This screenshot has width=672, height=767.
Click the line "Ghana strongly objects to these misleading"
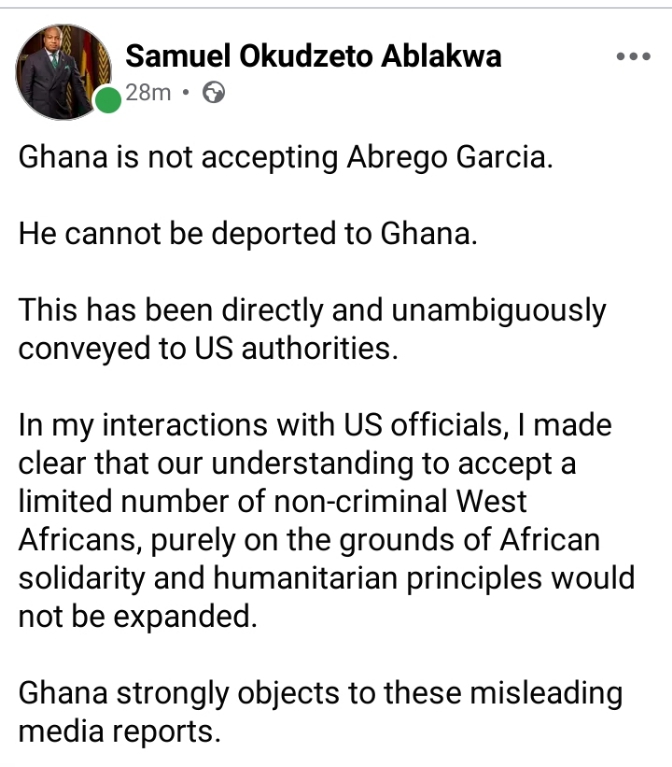(x=320, y=692)
